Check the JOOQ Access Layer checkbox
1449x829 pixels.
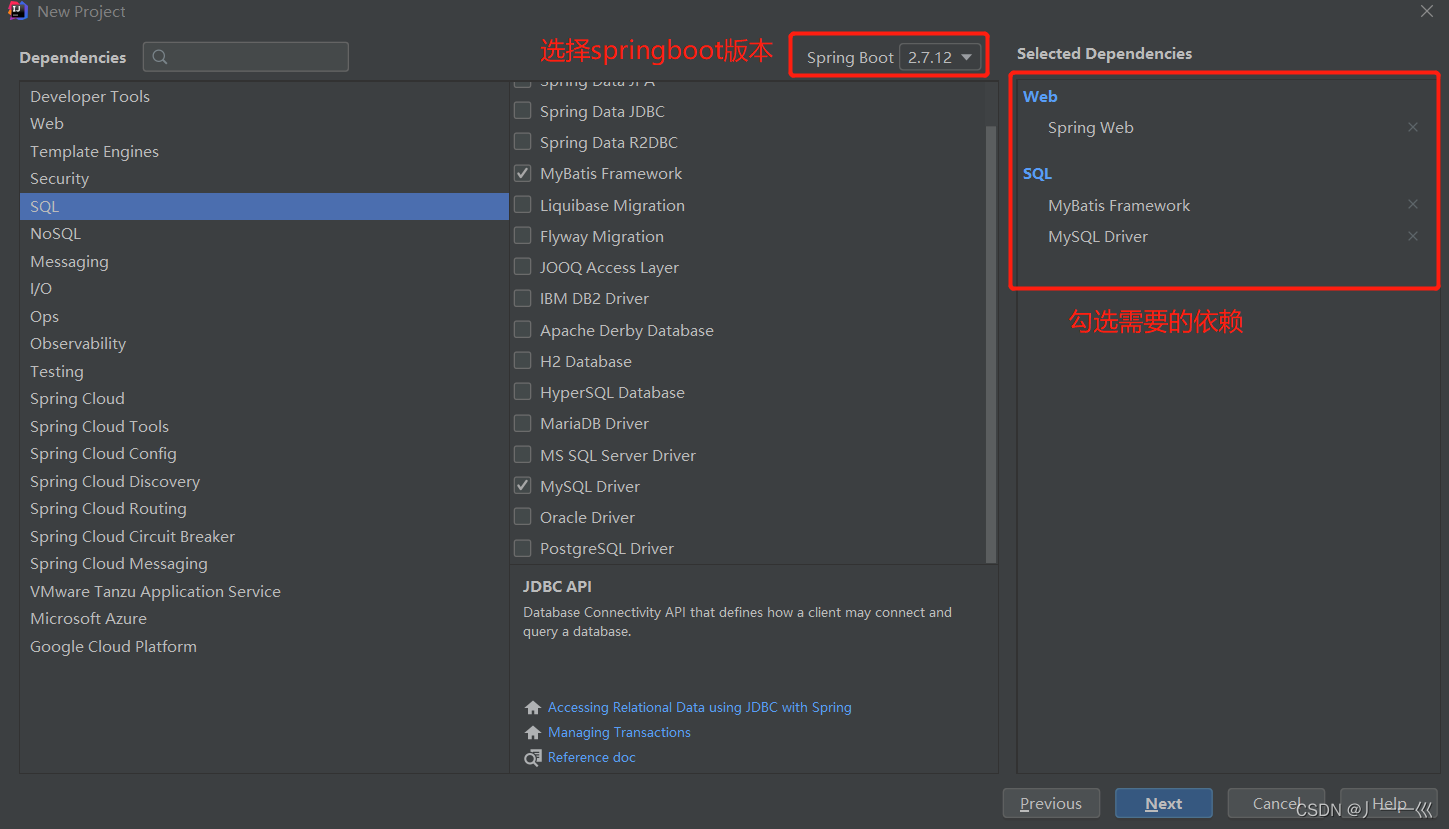[522, 267]
